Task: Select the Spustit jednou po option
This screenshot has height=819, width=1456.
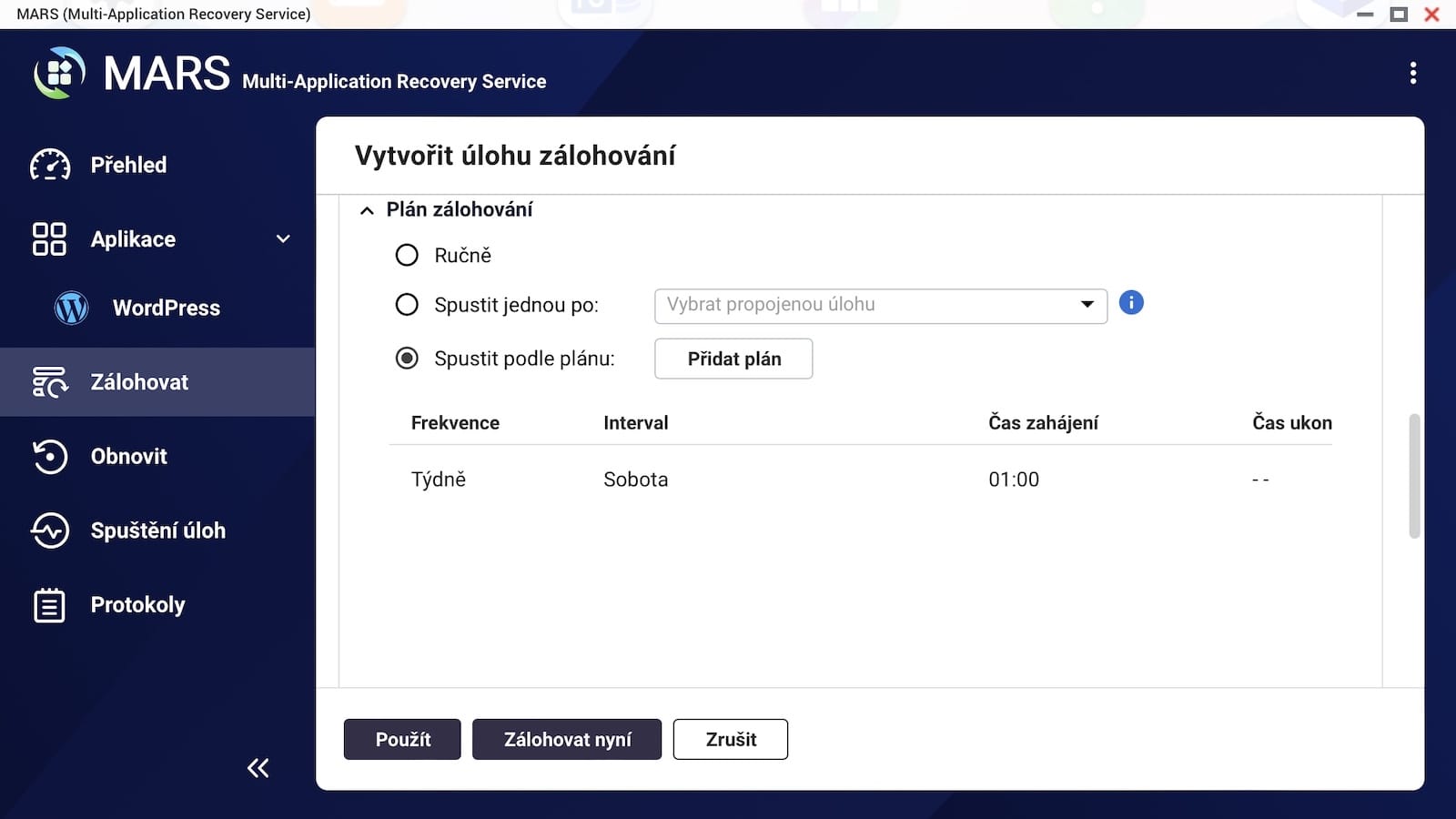Action: pyautogui.click(x=407, y=305)
